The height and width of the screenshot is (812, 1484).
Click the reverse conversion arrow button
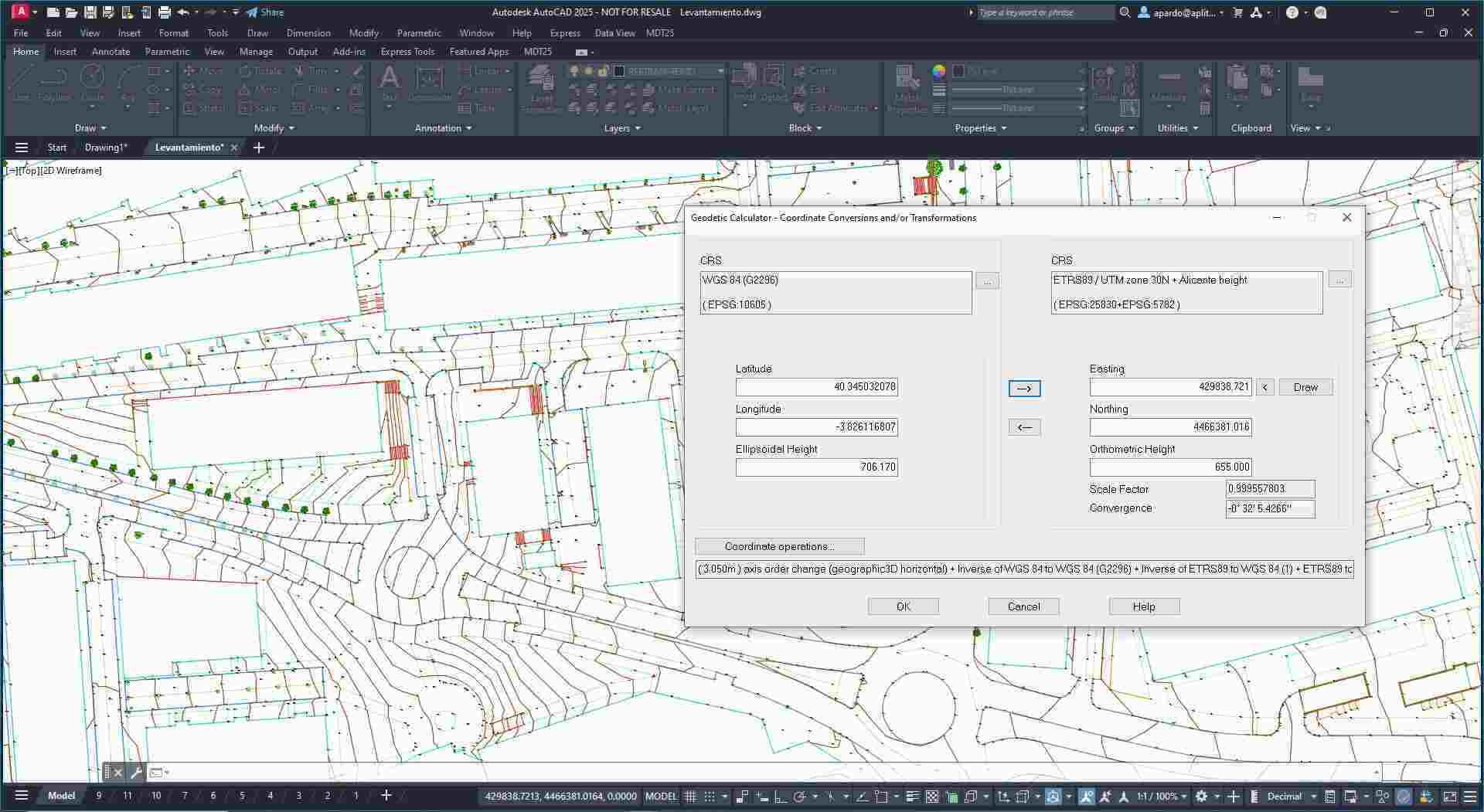point(1024,427)
